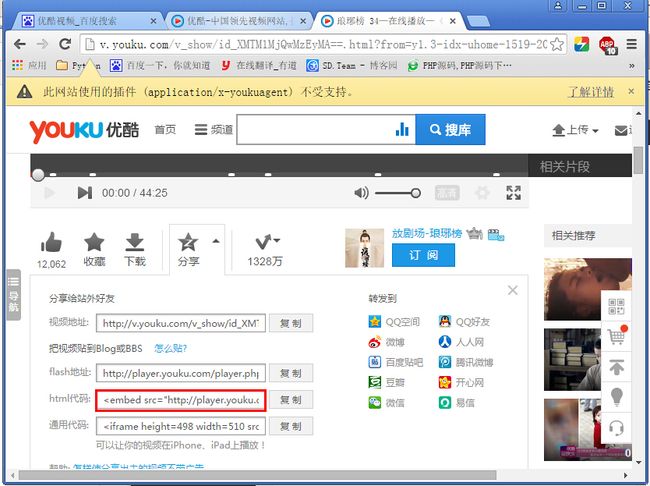
Task: Open the Apps shortcut in bookmarks bar
Action: (29, 66)
